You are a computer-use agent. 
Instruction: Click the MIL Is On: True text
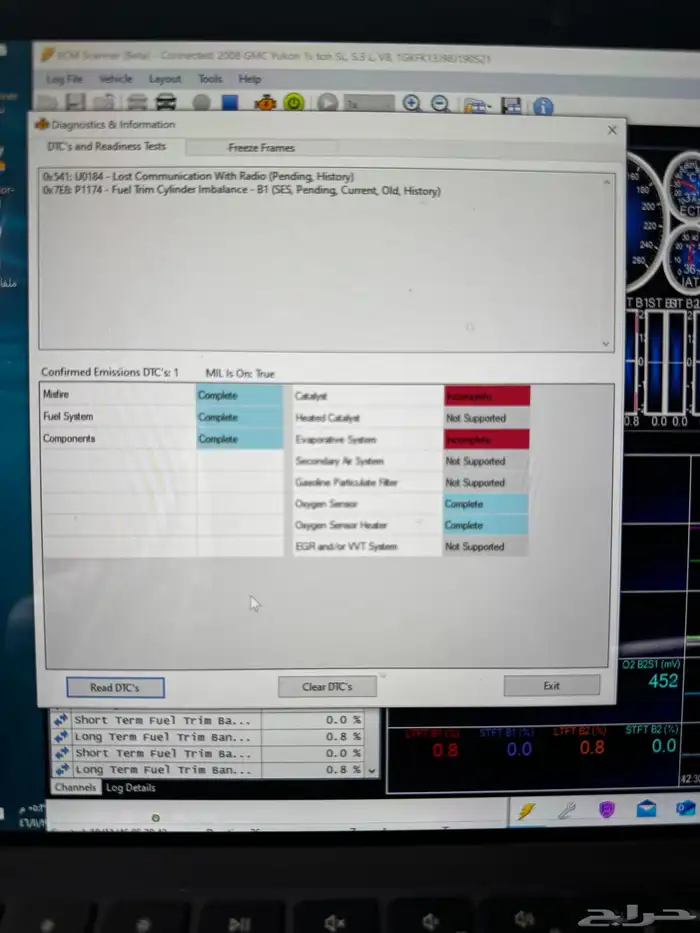pos(240,373)
